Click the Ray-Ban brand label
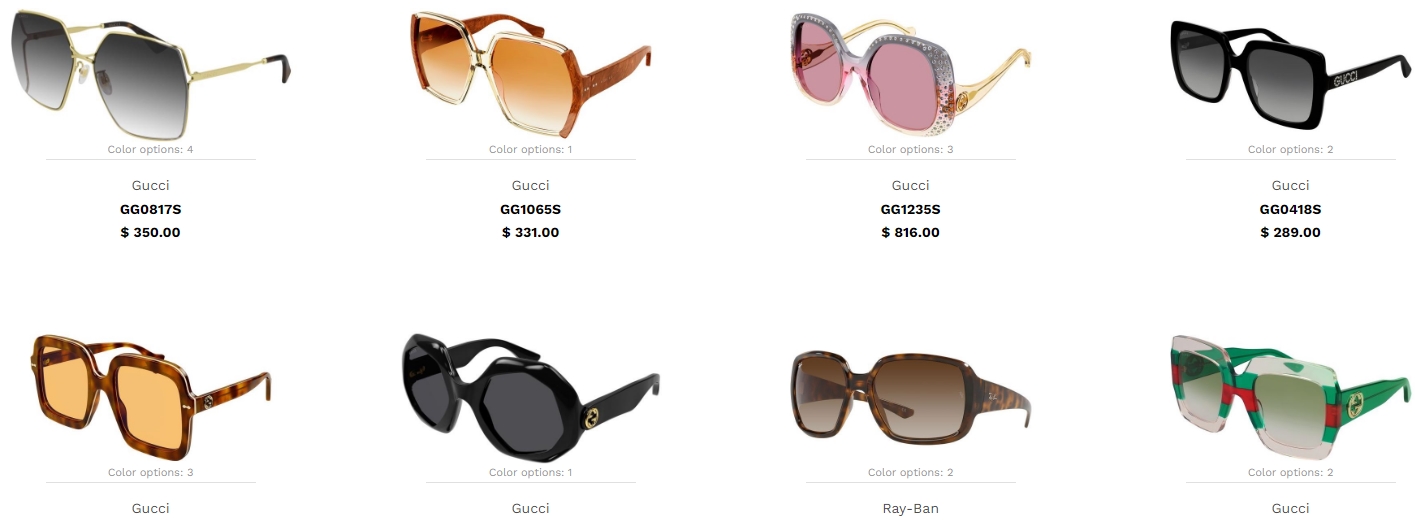The image size is (1415, 520). click(910, 509)
